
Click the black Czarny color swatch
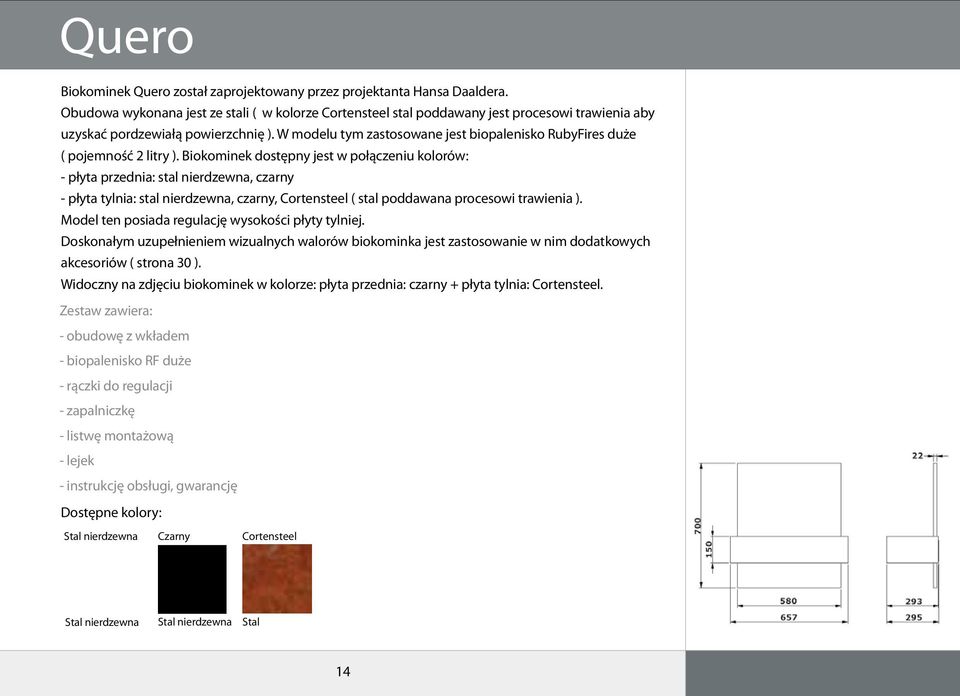tap(192, 579)
